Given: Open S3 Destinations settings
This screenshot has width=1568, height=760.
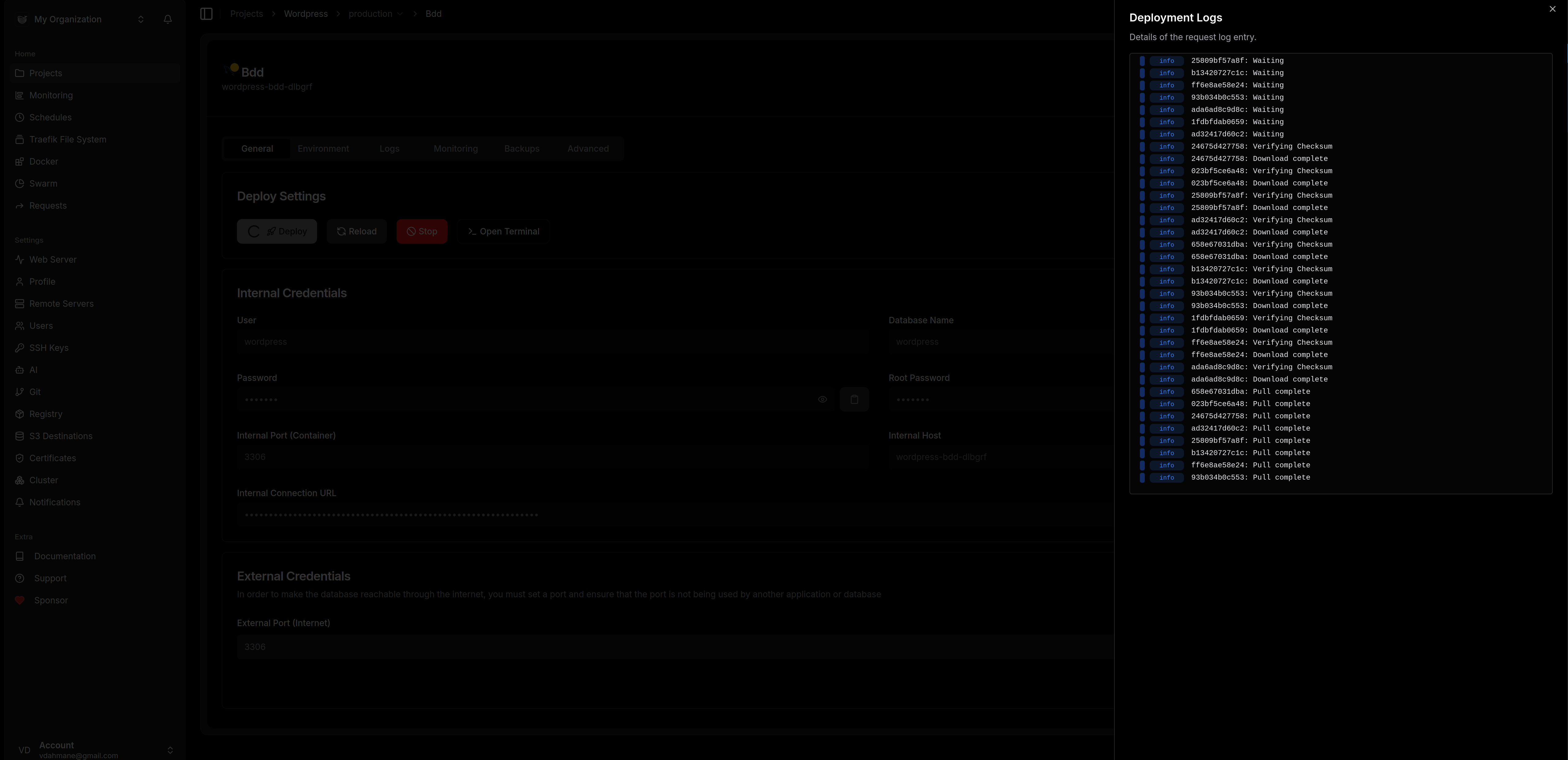Looking at the screenshot, I should tap(61, 436).
